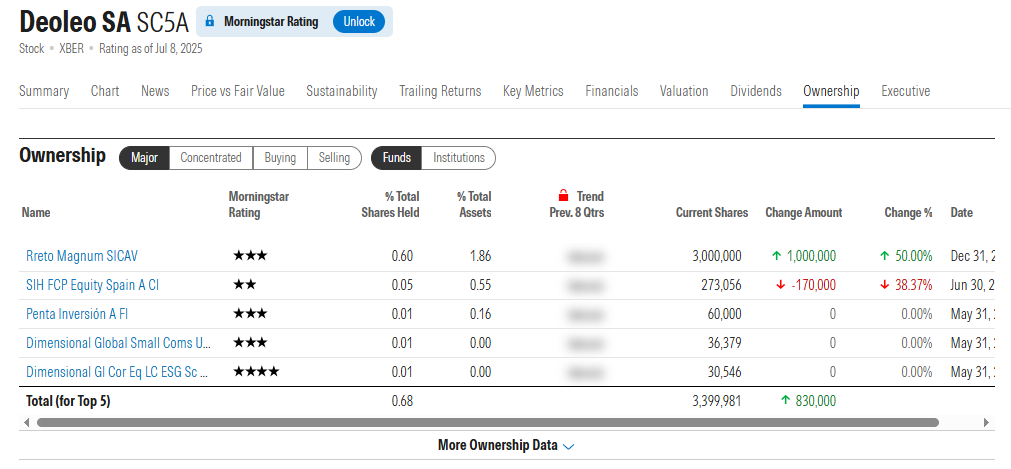Click the Date column header
1011x469 pixels.
coord(961,212)
